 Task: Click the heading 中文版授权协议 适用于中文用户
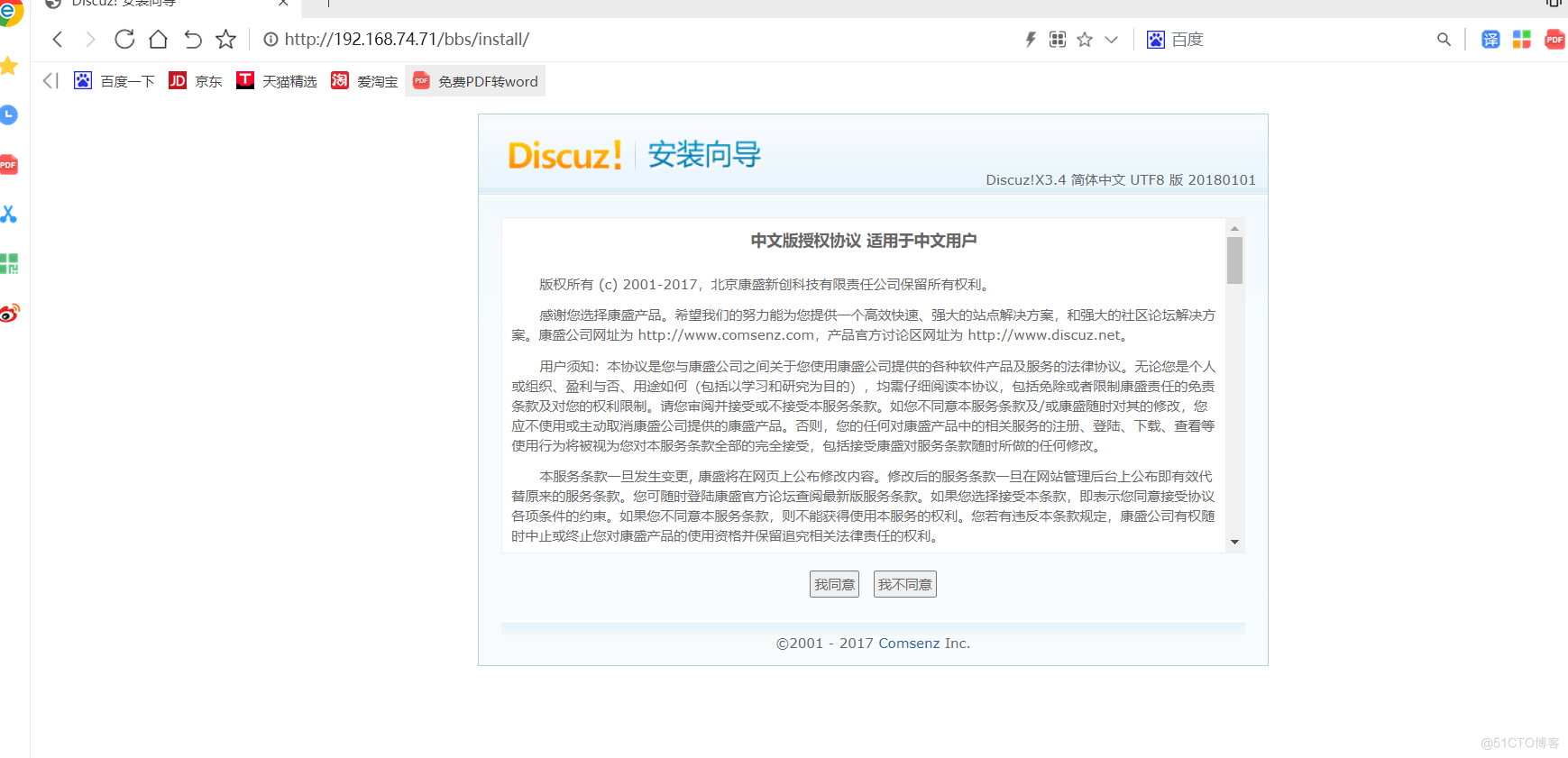(863, 241)
